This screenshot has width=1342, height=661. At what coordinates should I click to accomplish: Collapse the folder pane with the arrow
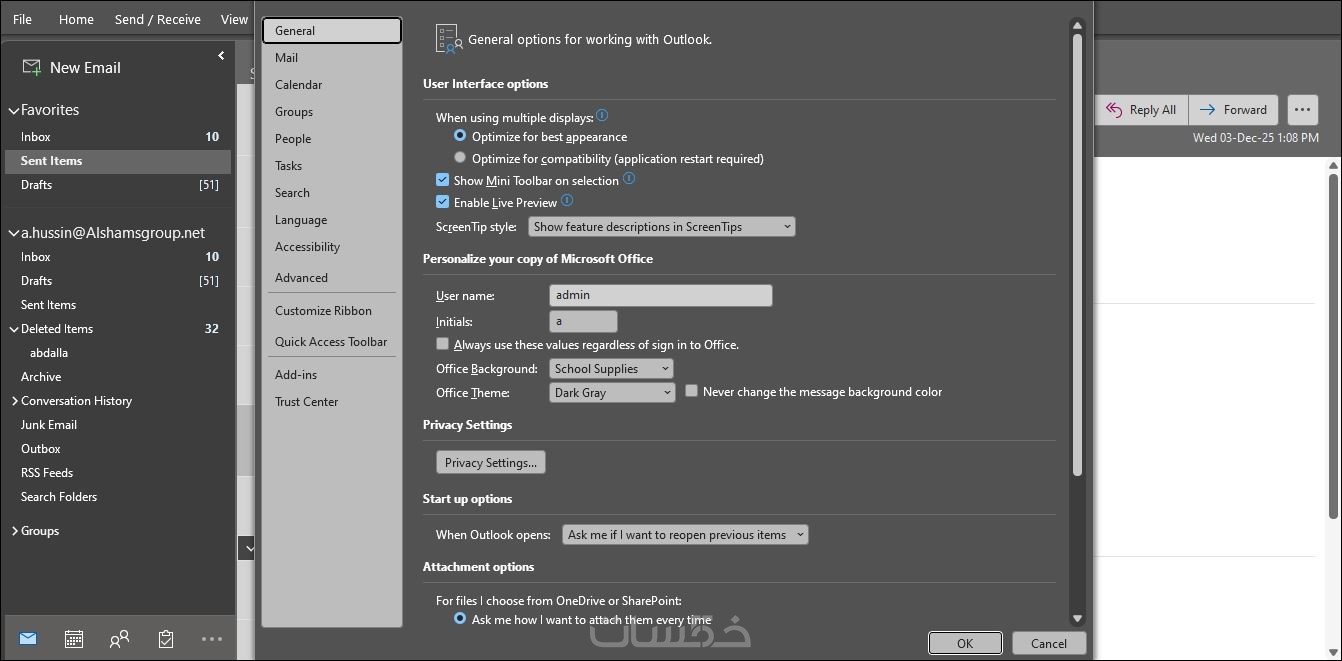pyautogui.click(x=221, y=56)
